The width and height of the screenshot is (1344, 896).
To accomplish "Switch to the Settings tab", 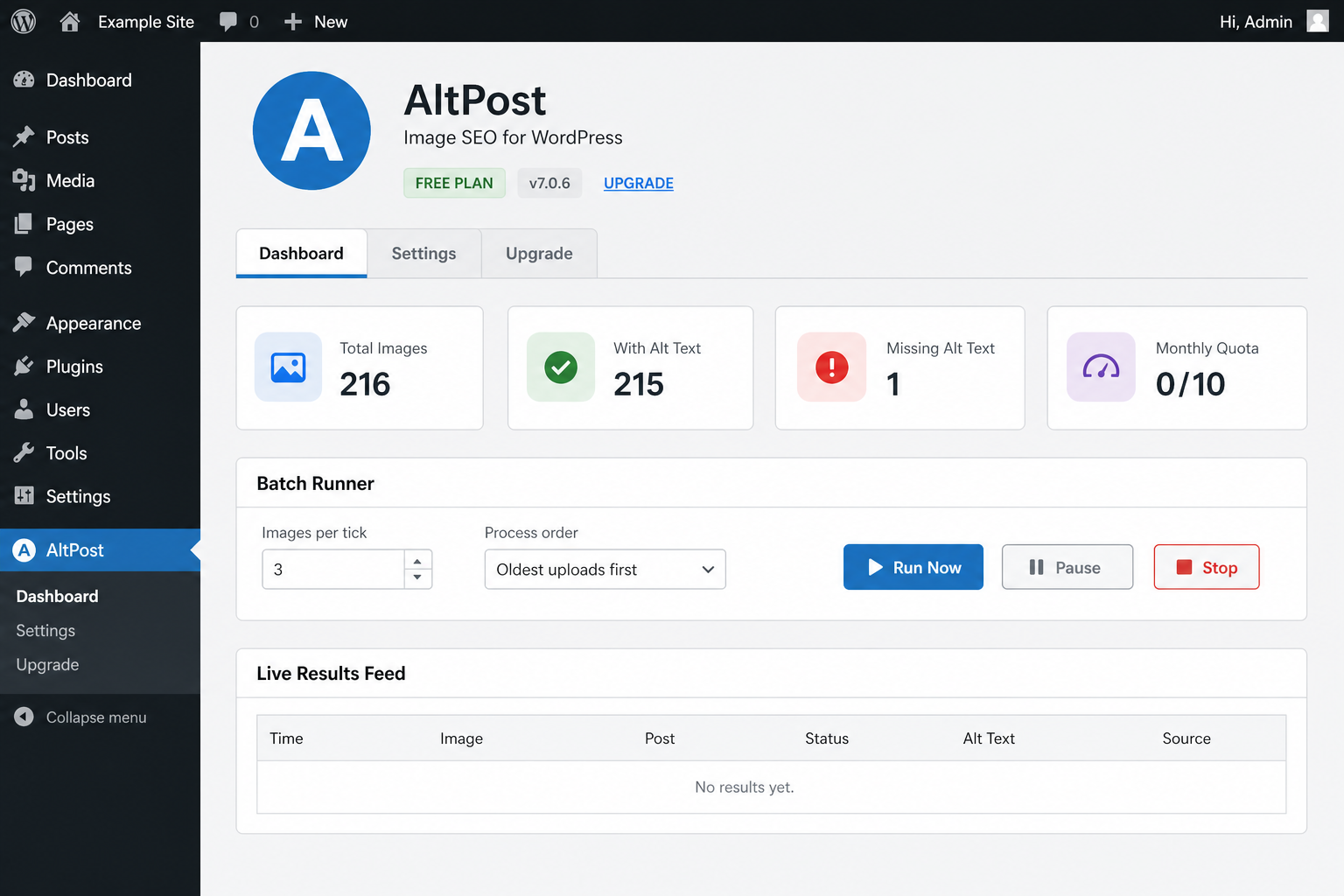I will click(x=423, y=254).
